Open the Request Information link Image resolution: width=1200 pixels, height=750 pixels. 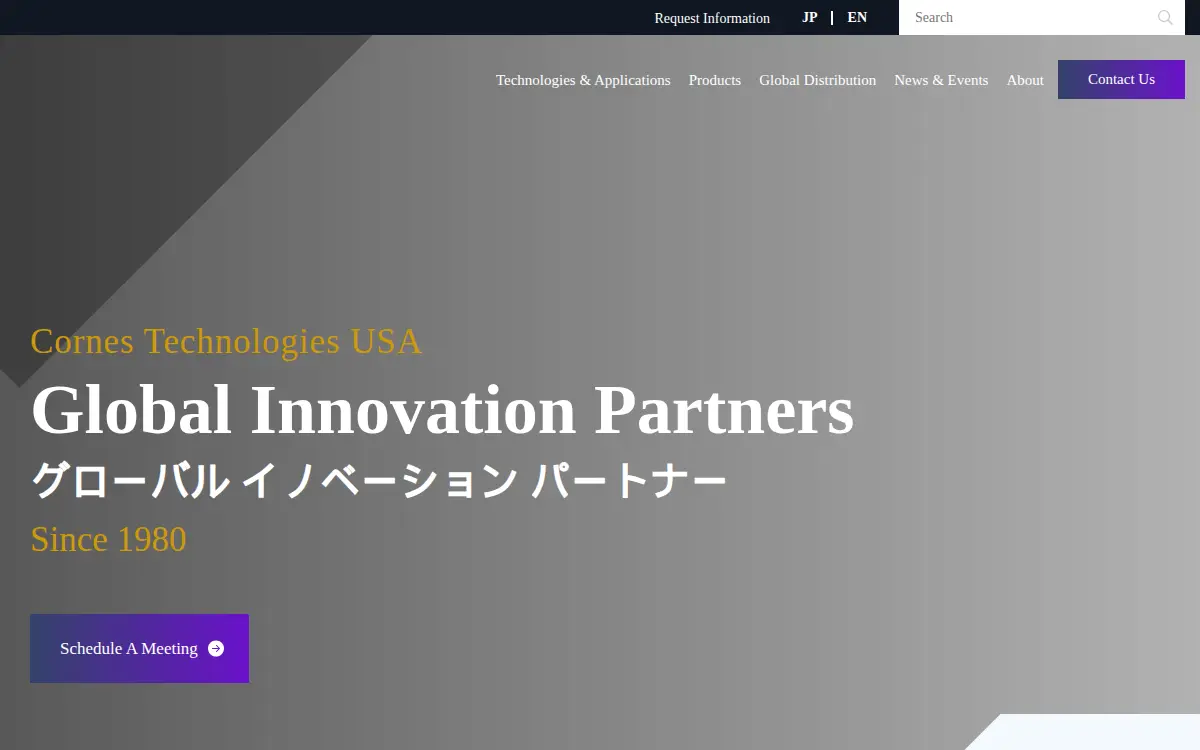click(712, 18)
